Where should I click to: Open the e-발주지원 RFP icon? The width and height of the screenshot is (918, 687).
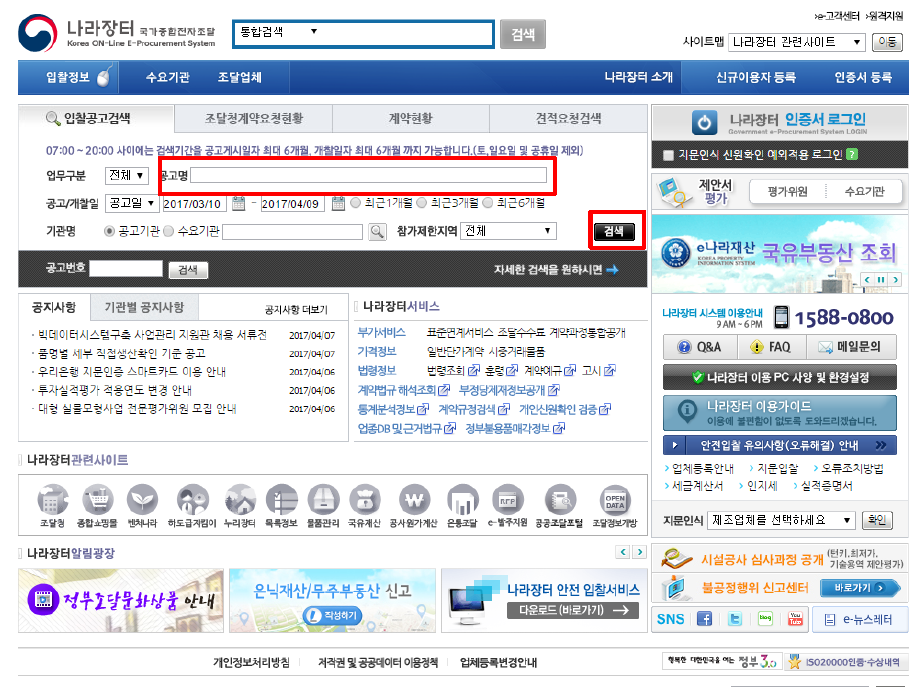508,501
